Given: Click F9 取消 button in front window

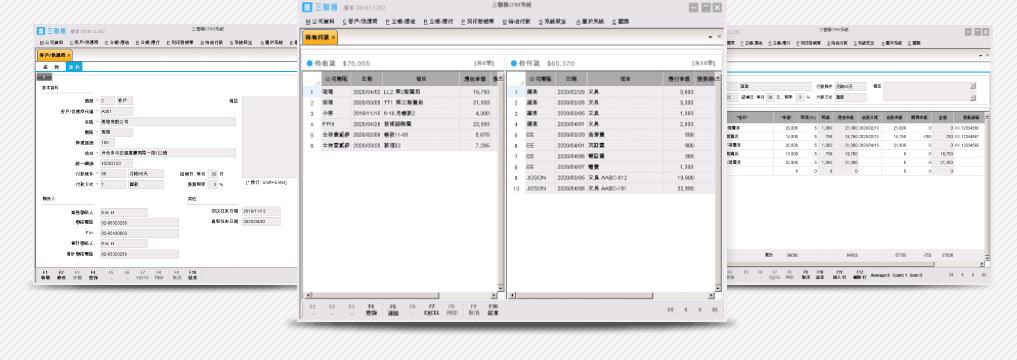Looking at the screenshot, I should point(473,309).
